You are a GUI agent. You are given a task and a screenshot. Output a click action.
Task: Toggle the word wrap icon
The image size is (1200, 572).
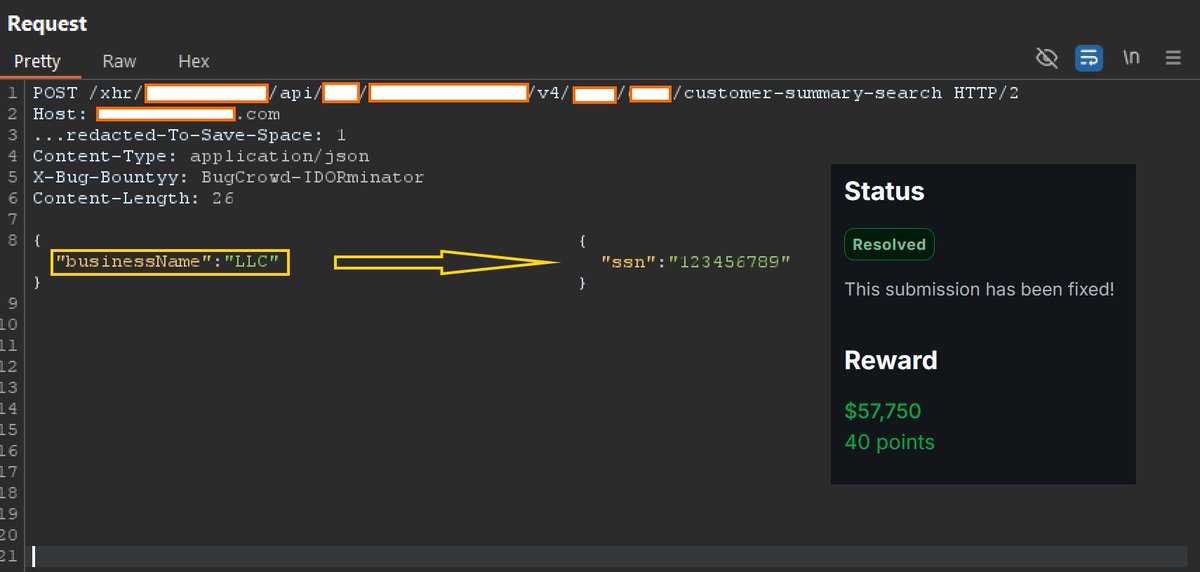click(1089, 58)
